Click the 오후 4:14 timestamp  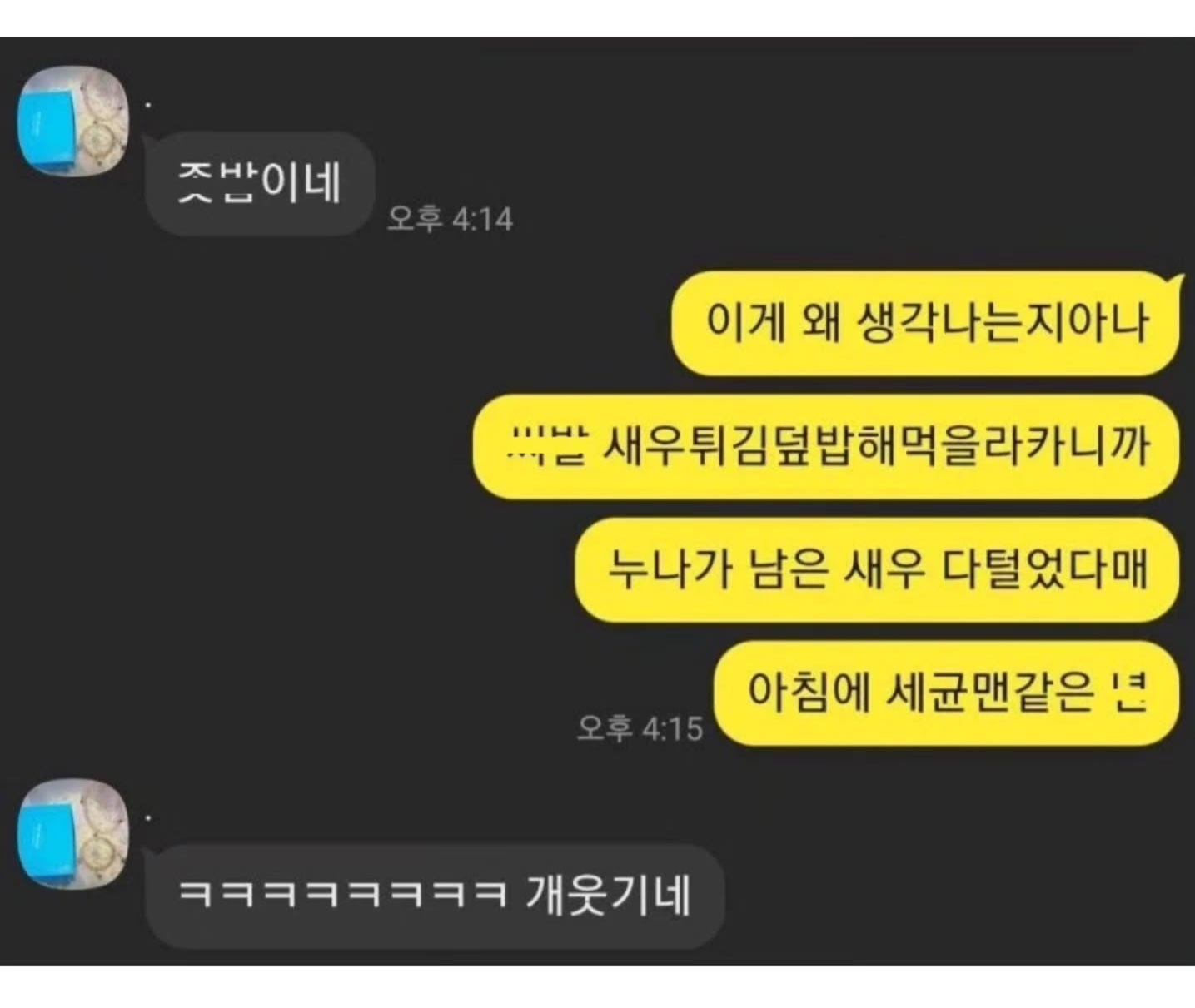(x=451, y=219)
